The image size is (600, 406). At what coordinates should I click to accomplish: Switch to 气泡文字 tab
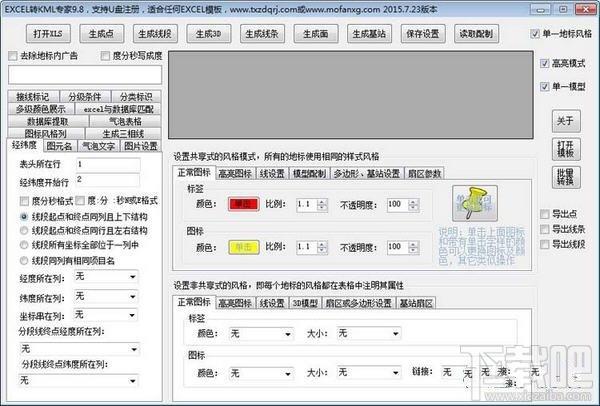click(x=98, y=146)
